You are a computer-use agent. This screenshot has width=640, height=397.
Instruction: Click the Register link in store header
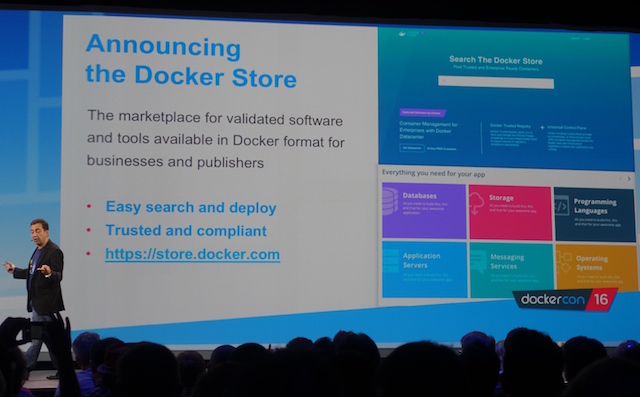pyautogui.click(x=575, y=38)
